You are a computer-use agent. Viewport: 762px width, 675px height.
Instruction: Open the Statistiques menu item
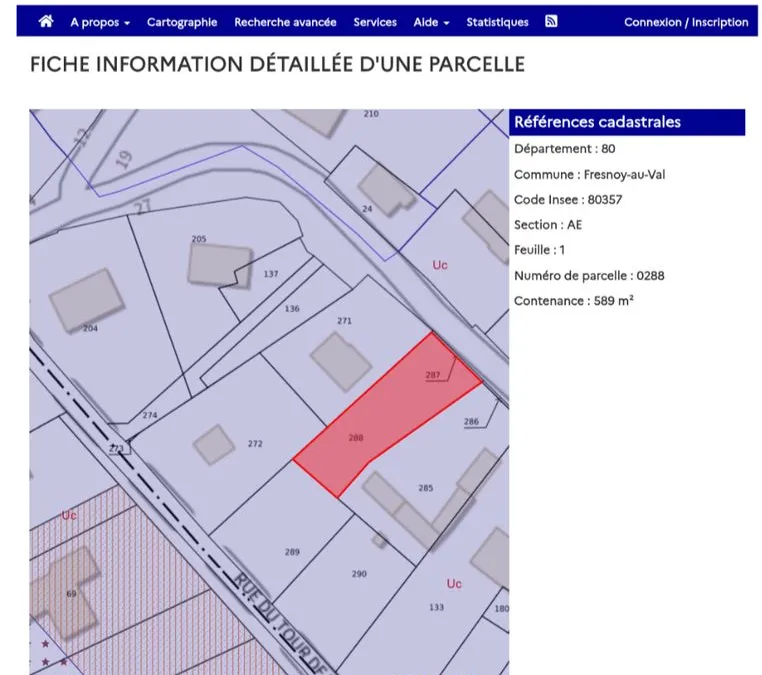click(x=498, y=22)
